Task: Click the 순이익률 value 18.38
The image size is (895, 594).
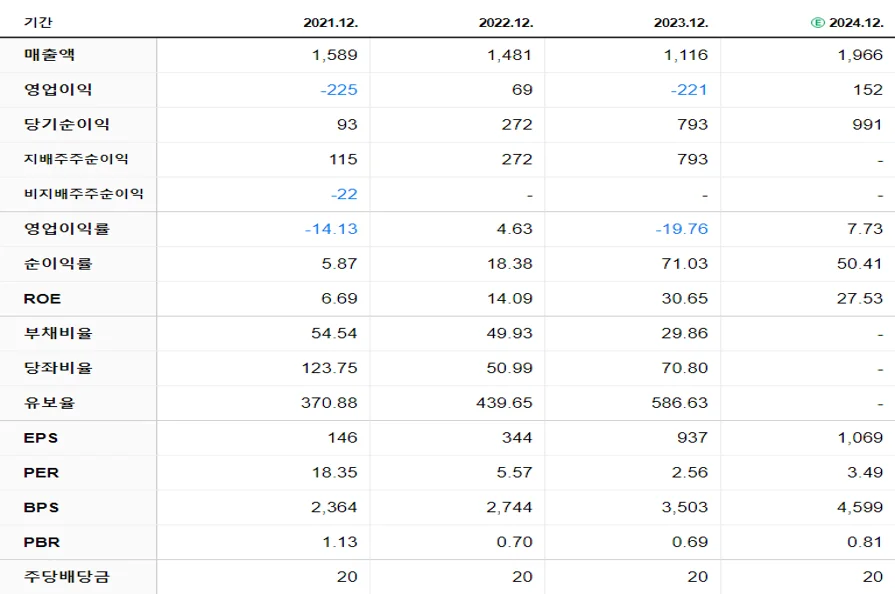Action: [510, 264]
